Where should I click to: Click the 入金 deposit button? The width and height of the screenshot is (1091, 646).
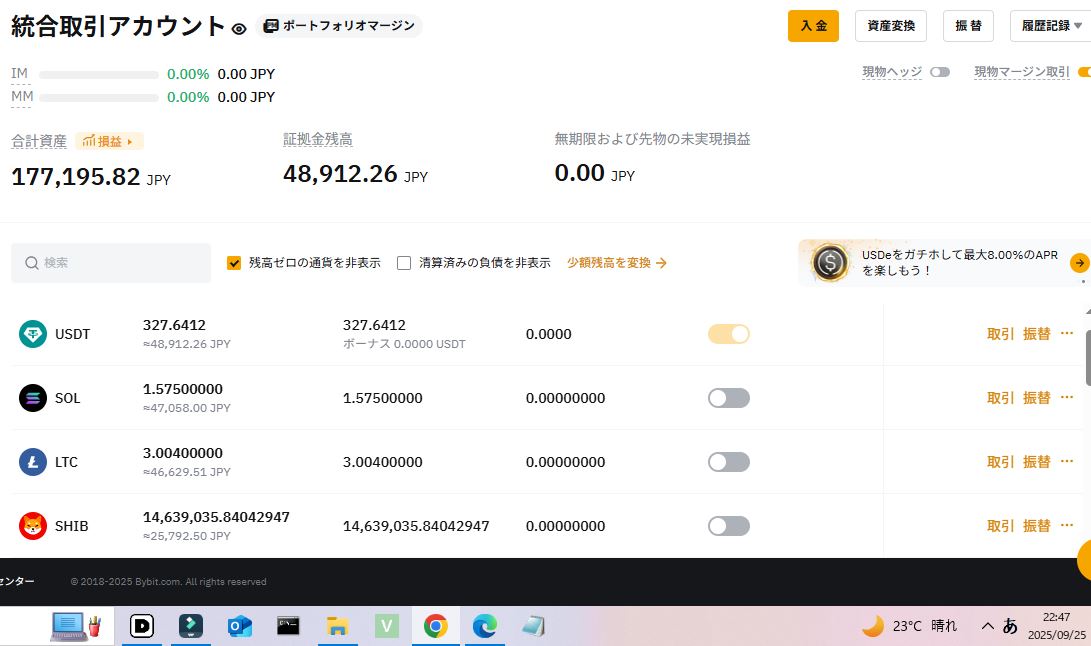tap(813, 26)
